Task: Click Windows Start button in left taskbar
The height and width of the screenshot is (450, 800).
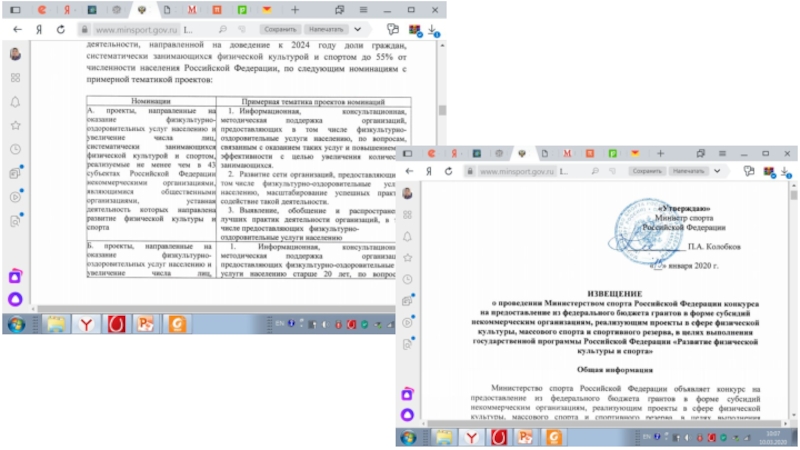Action: coord(16,324)
